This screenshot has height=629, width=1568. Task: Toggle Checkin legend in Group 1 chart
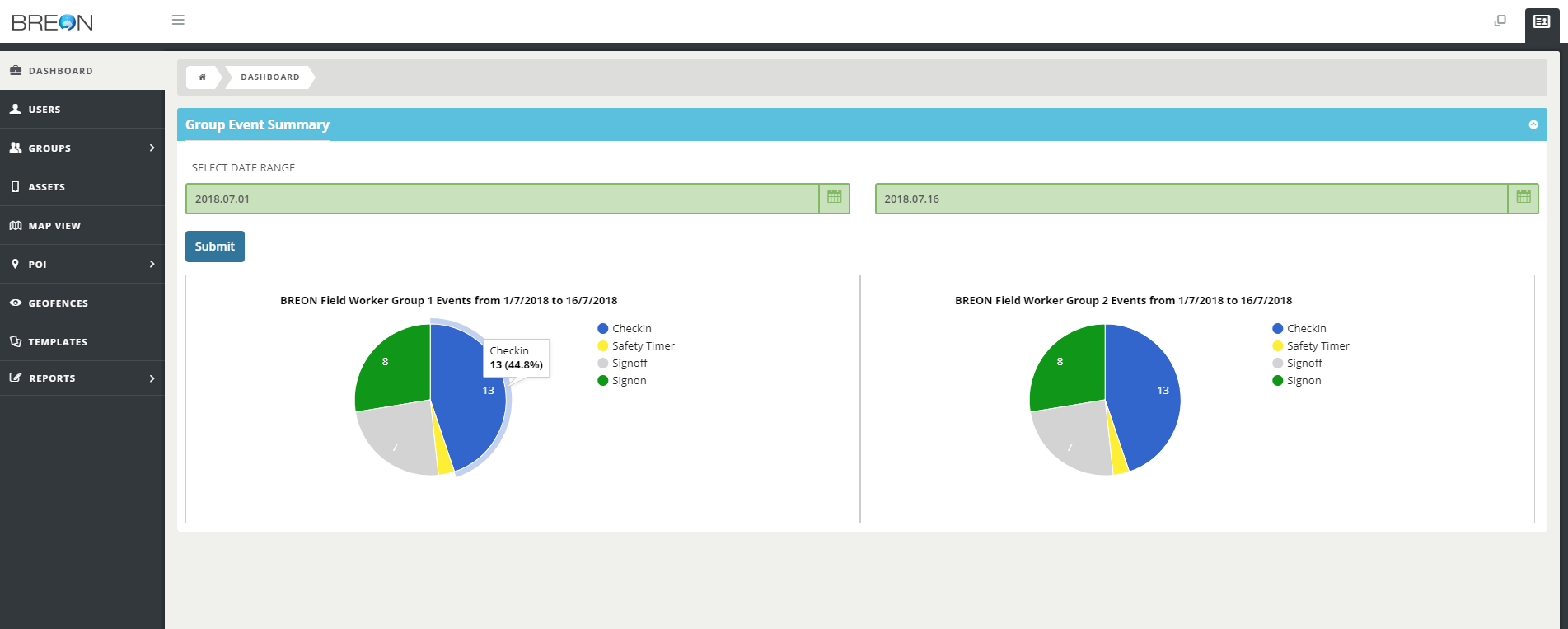coord(631,328)
